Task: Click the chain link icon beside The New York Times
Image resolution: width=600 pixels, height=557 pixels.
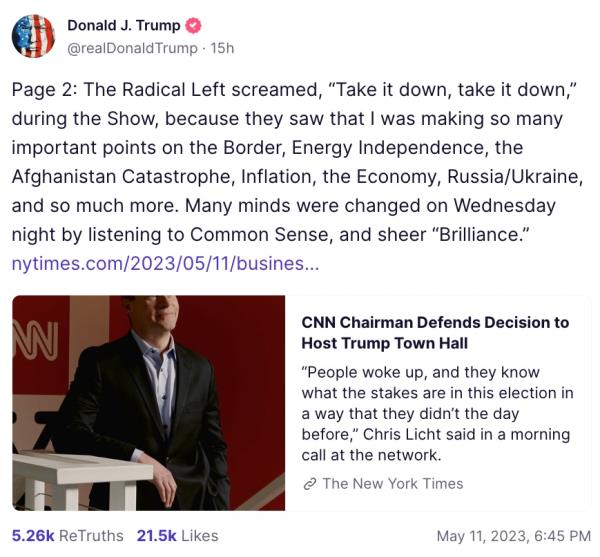Action: coord(309,484)
